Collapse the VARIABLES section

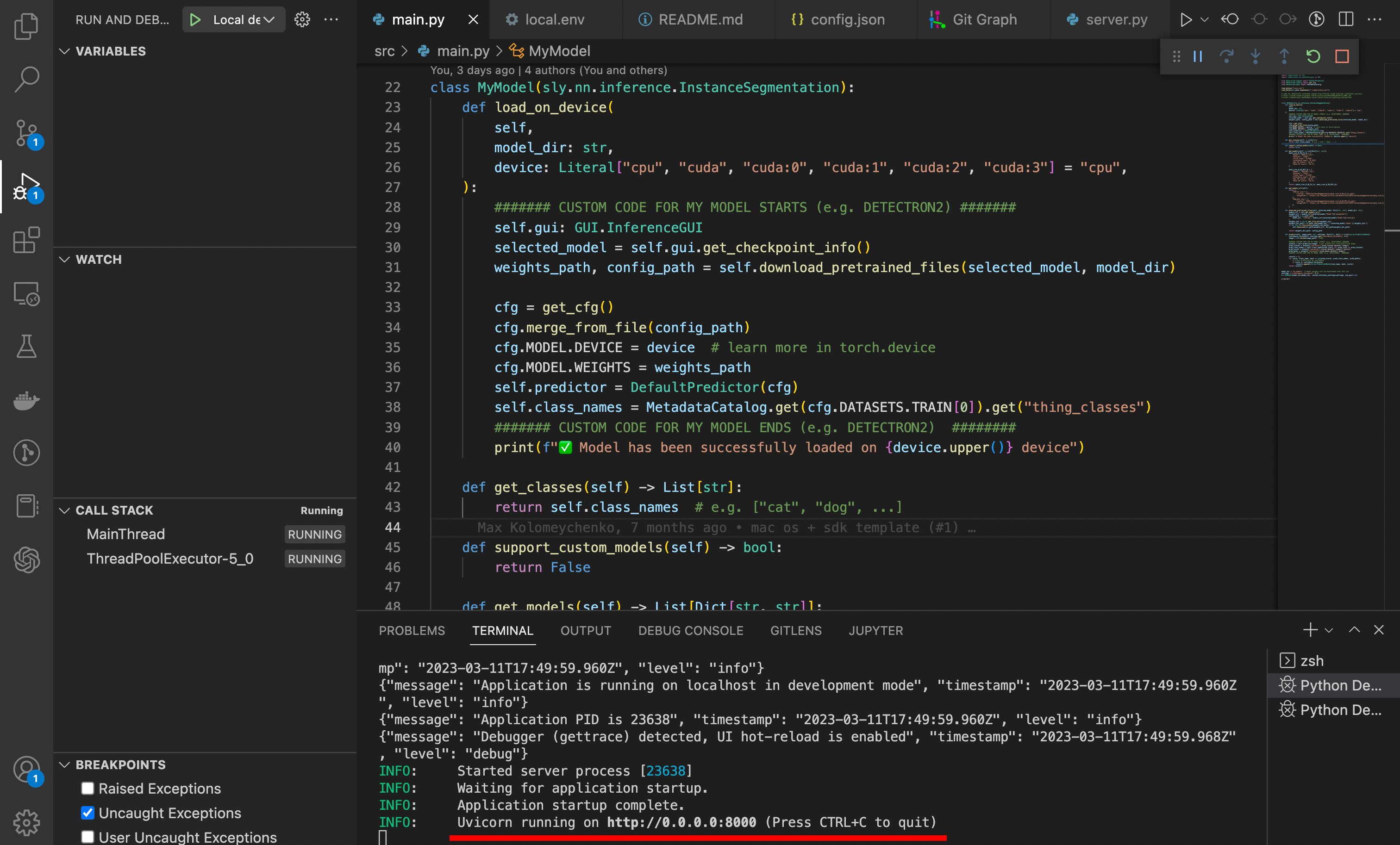point(65,51)
